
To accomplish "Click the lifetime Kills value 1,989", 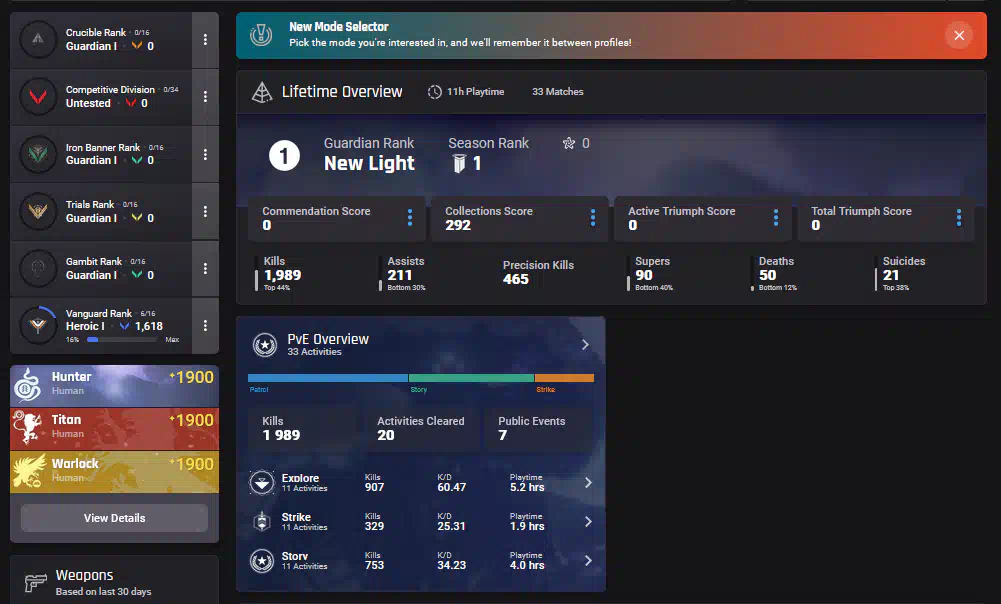I will tap(283, 275).
